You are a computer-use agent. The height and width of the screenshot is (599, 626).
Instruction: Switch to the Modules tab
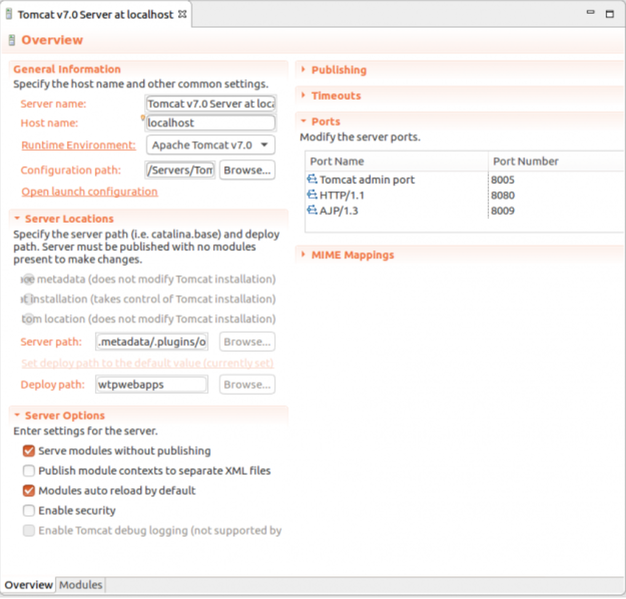point(81,585)
